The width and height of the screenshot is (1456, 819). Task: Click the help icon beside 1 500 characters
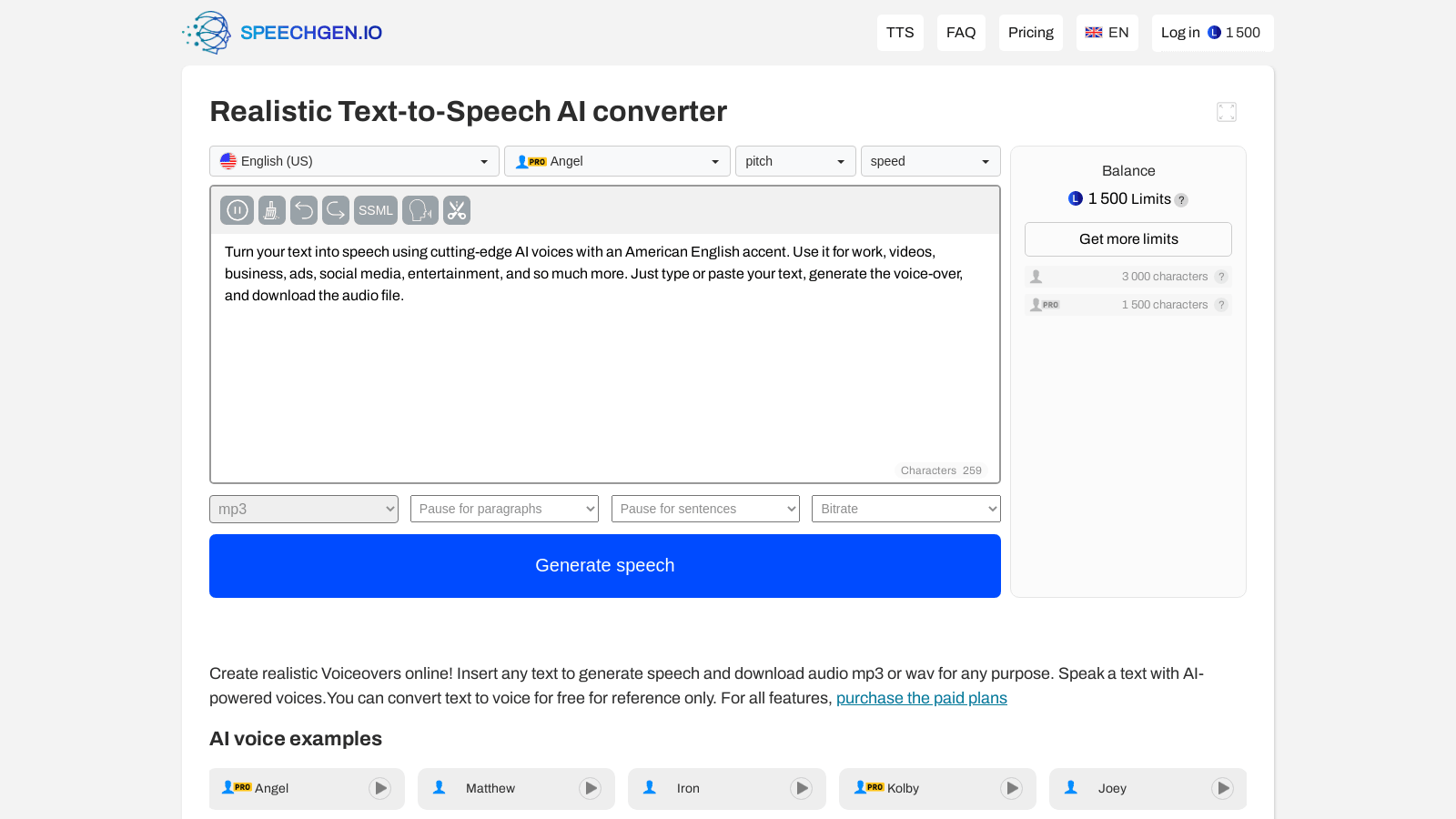1221,305
